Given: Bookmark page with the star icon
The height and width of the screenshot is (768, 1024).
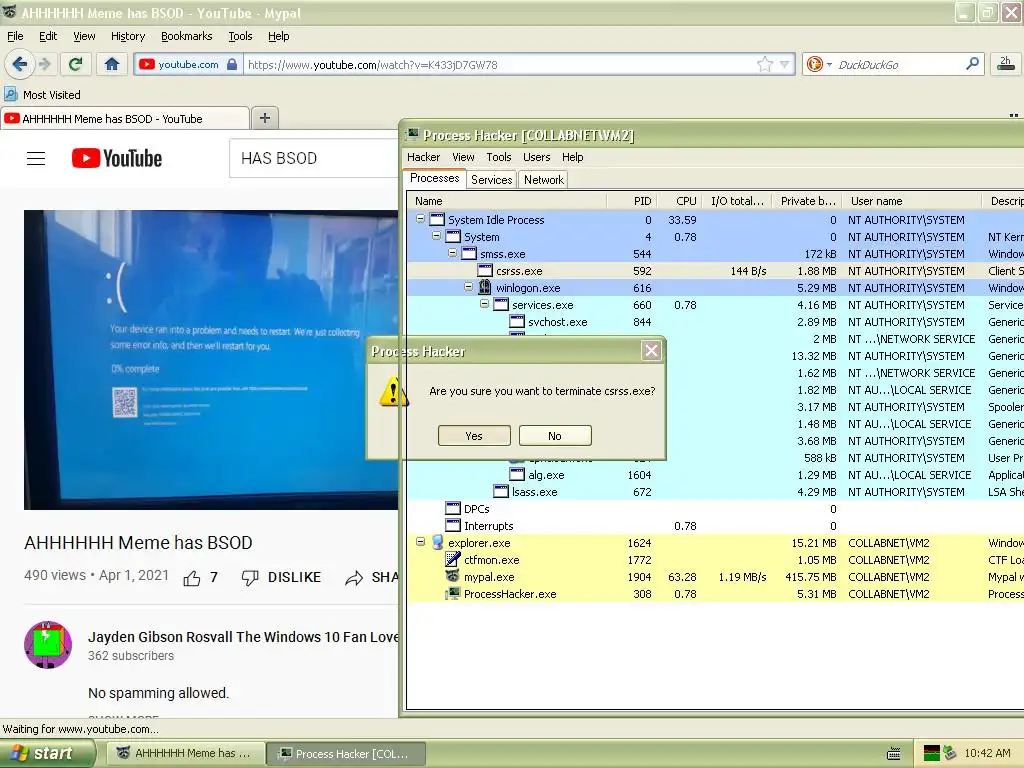Looking at the screenshot, I should click(x=764, y=65).
